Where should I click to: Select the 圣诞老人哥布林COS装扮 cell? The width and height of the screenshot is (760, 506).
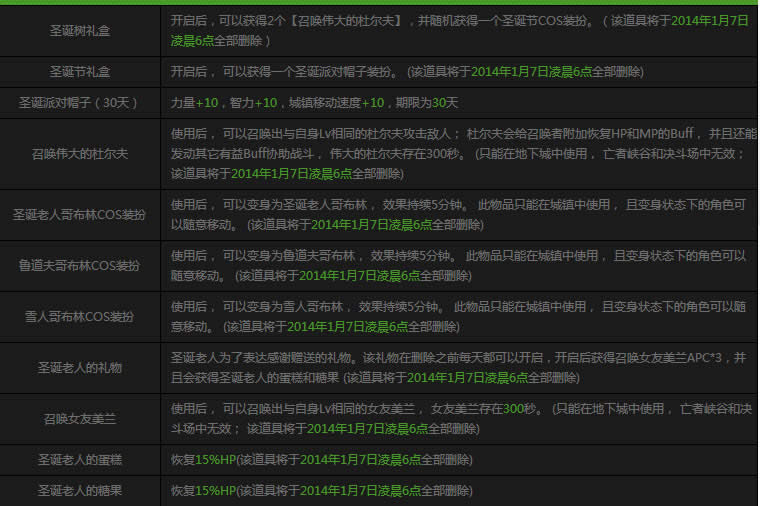80,215
